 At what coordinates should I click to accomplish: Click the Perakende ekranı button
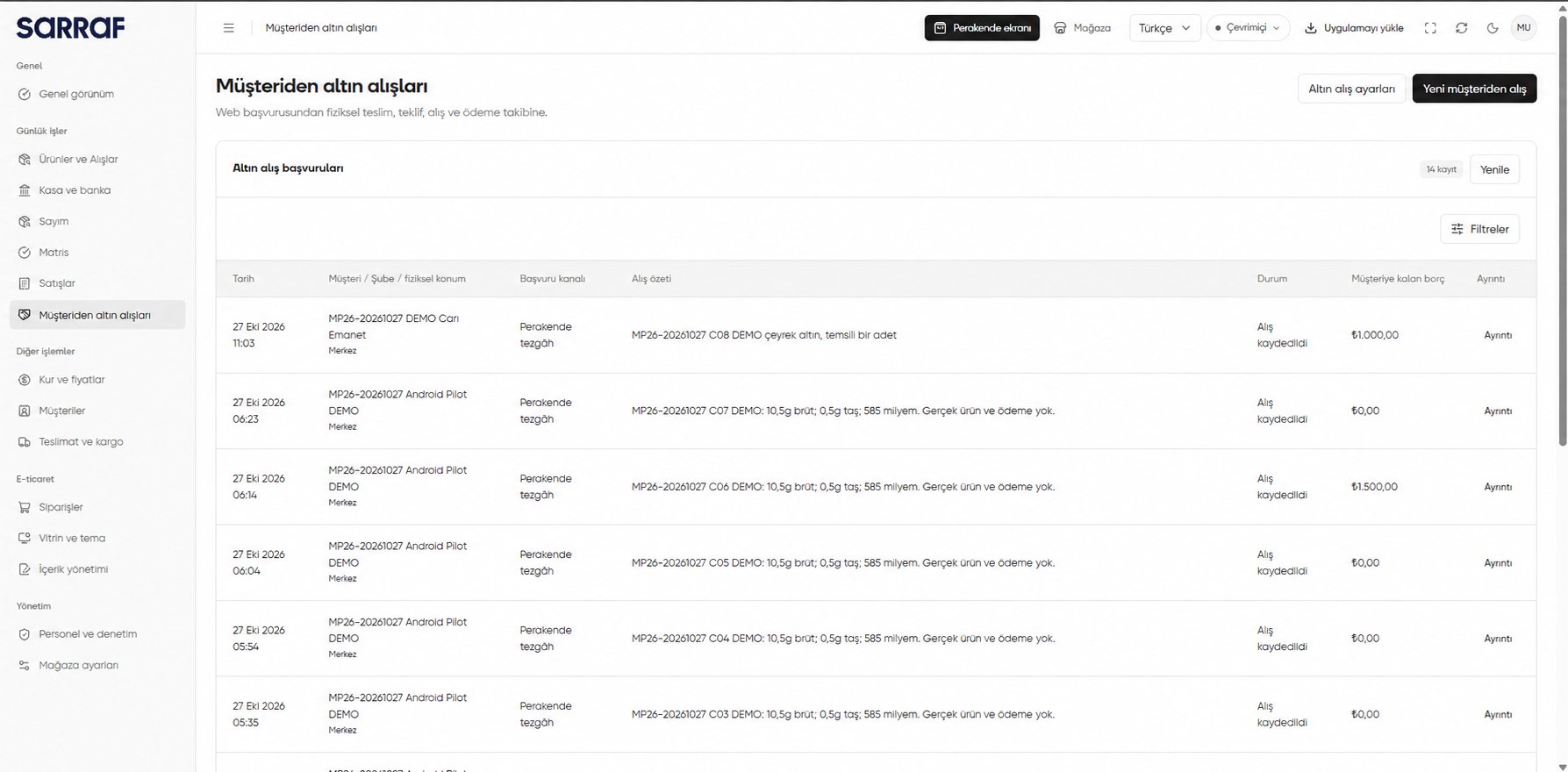[982, 28]
